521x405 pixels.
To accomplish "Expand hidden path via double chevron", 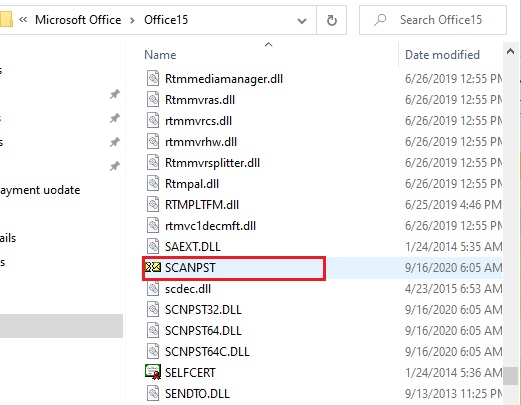I will tap(23, 20).
